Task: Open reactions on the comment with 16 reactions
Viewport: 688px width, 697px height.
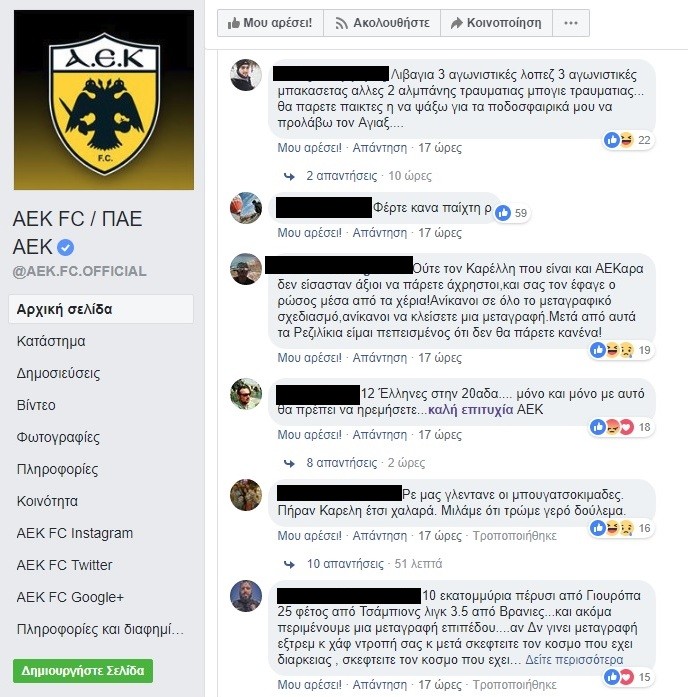Action: click(x=621, y=528)
